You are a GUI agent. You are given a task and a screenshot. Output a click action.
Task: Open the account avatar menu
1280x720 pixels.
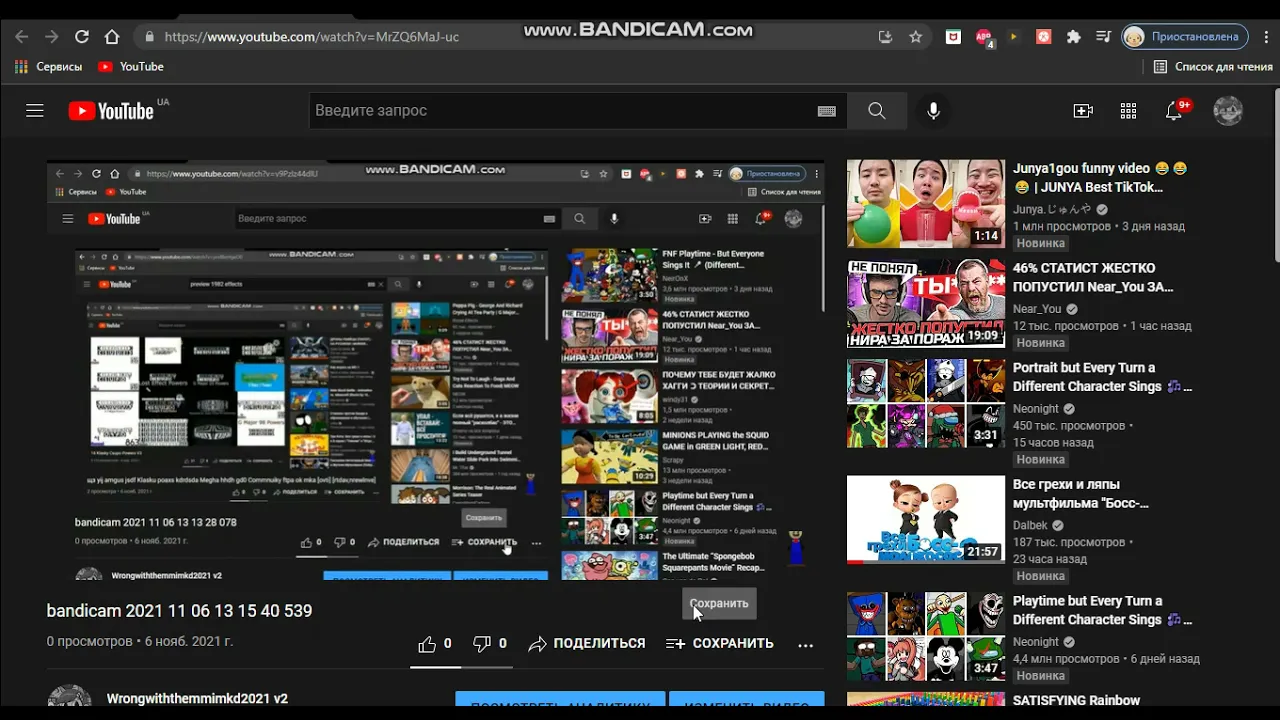[x=1228, y=111]
